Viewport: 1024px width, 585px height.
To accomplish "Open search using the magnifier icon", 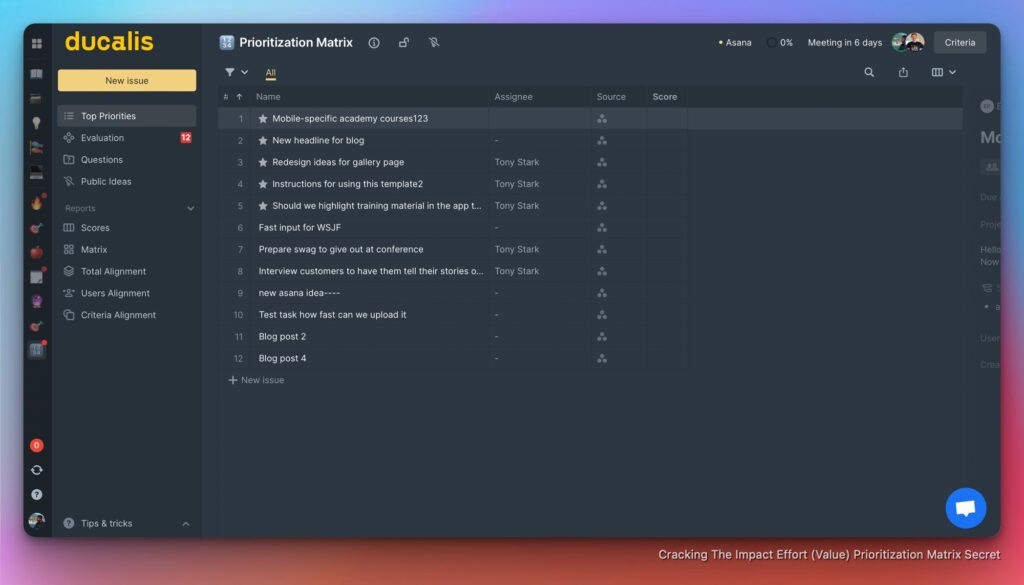I will click(869, 72).
